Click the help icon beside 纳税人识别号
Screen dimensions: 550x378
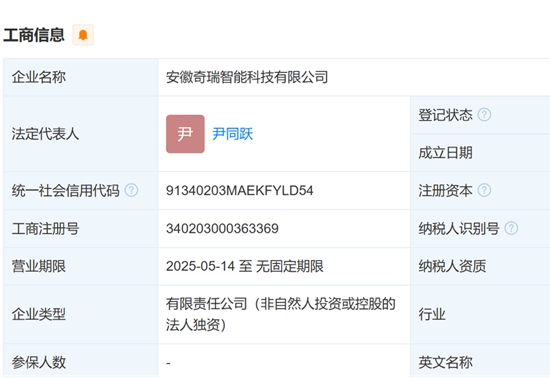[511, 228]
